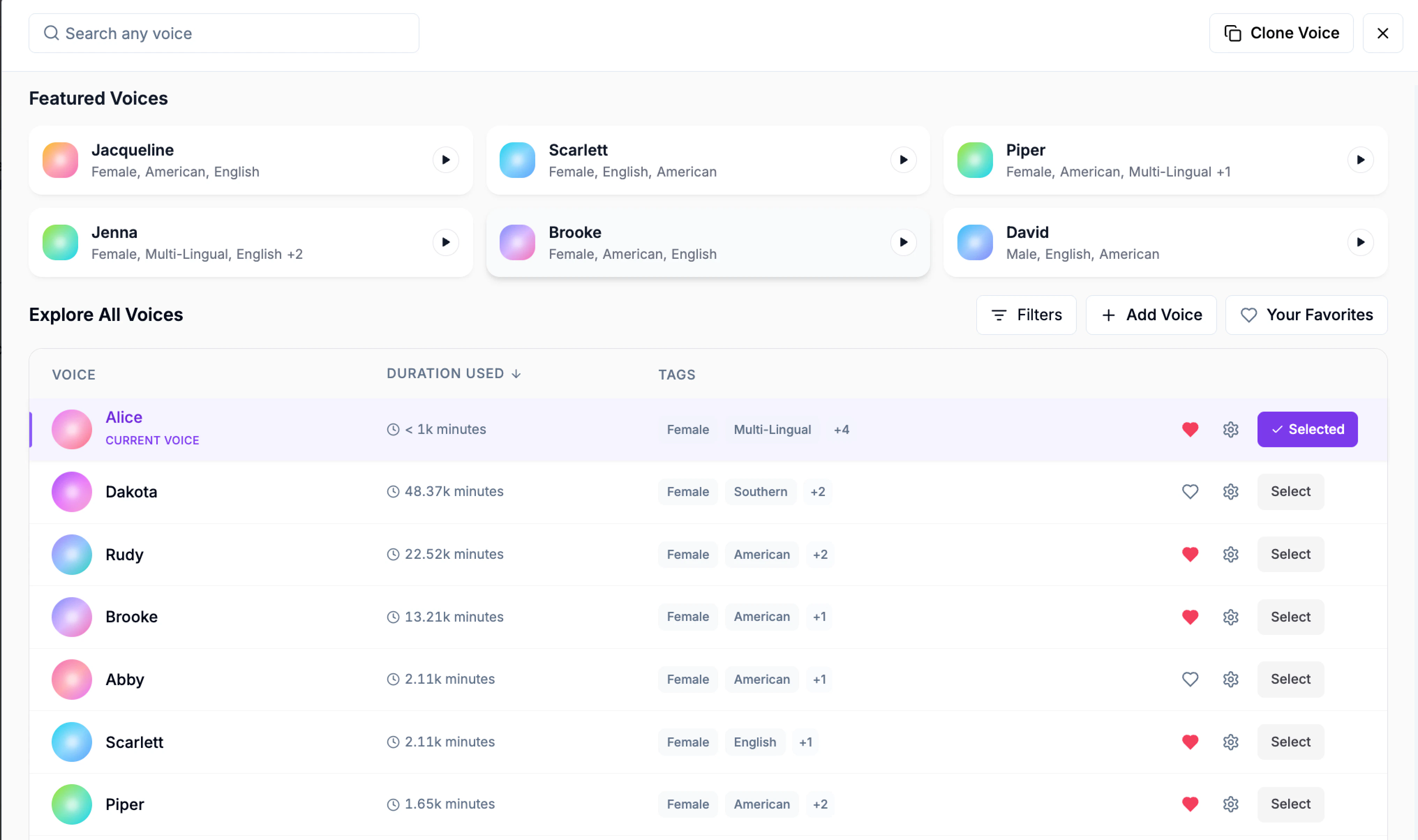
Task: Select the Brooke voice in list
Action: point(1290,617)
